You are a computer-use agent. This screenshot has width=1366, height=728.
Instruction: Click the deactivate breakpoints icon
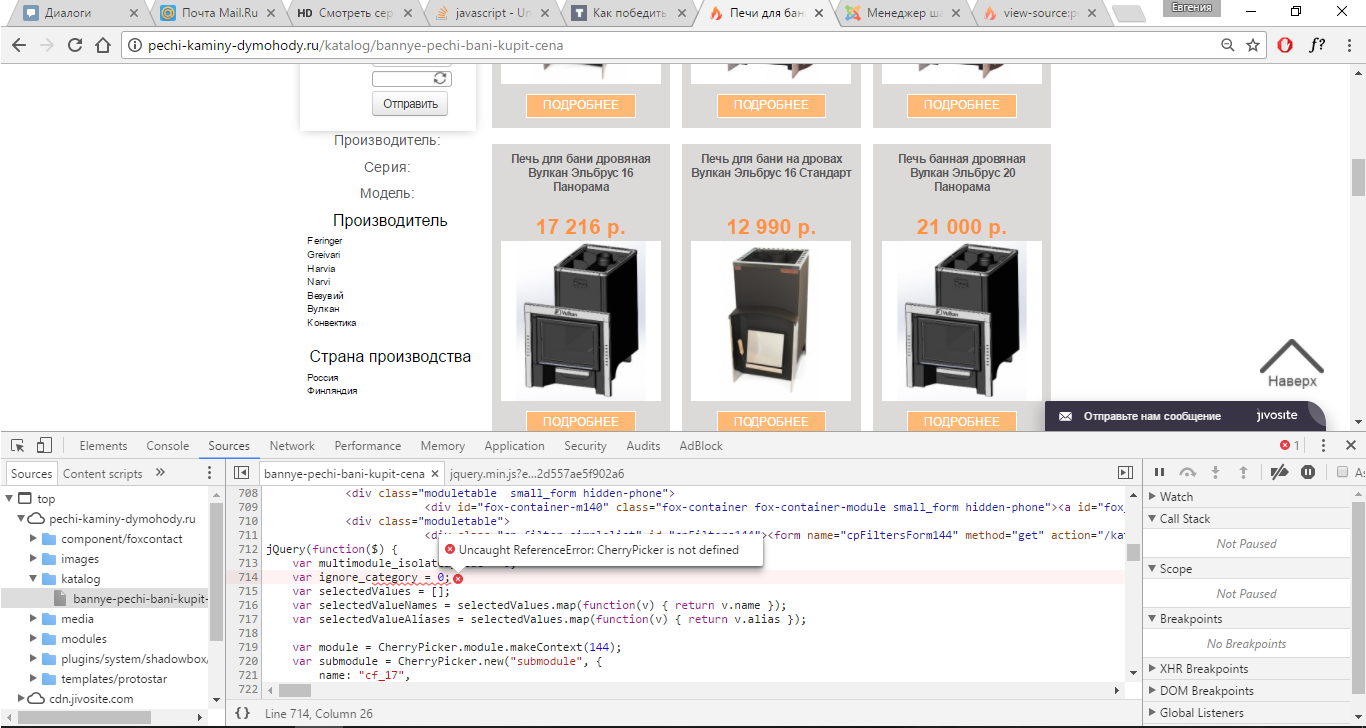click(1279, 473)
